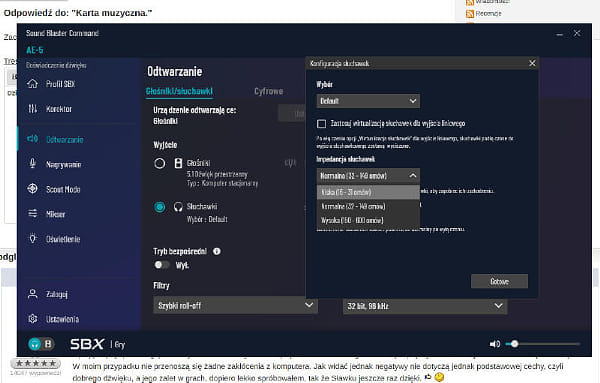Choose Wysoka (150 - 600 omów) impedance option

click(x=368, y=220)
